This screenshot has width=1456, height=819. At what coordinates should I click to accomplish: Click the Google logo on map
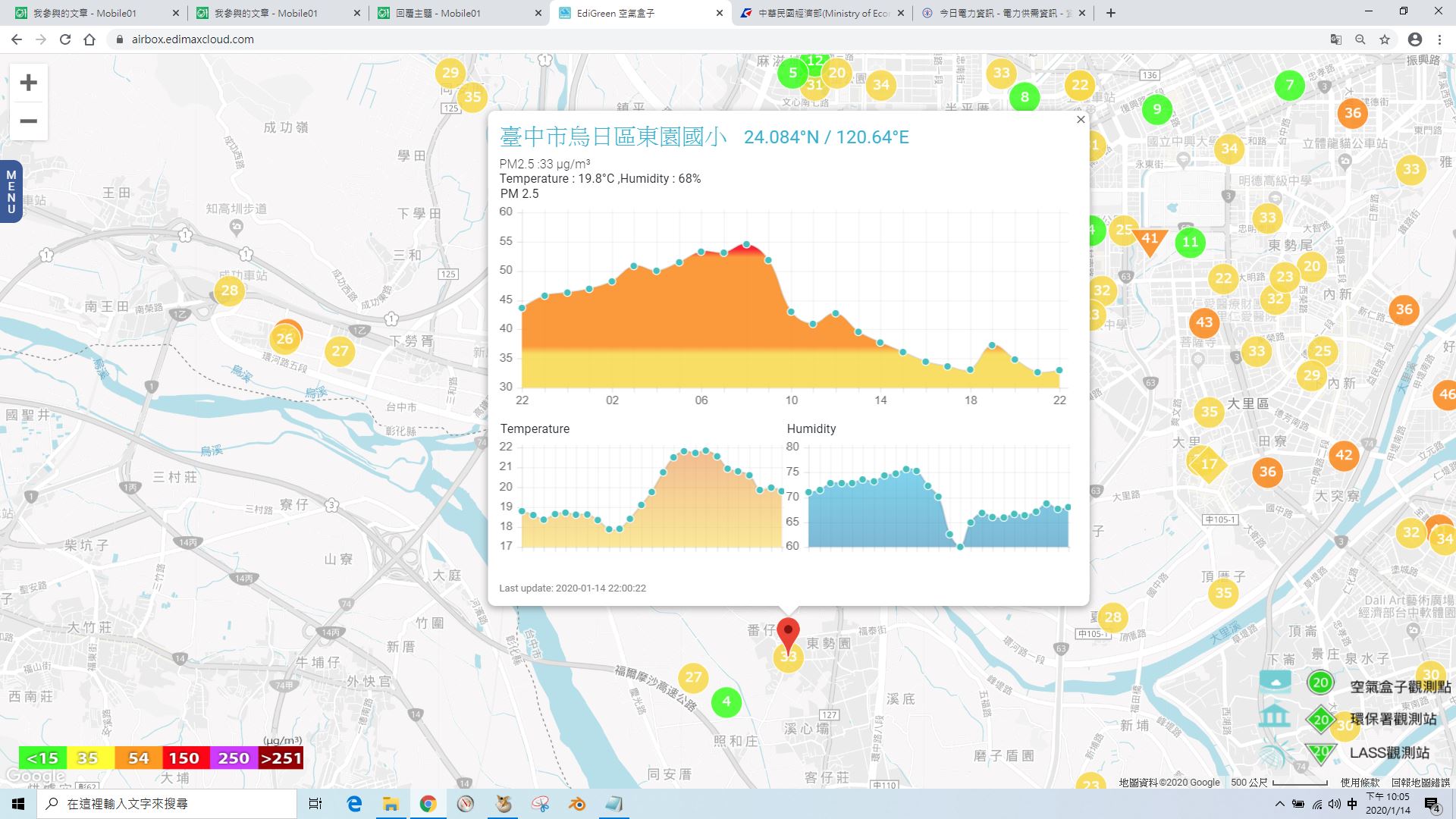[x=35, y=777]
